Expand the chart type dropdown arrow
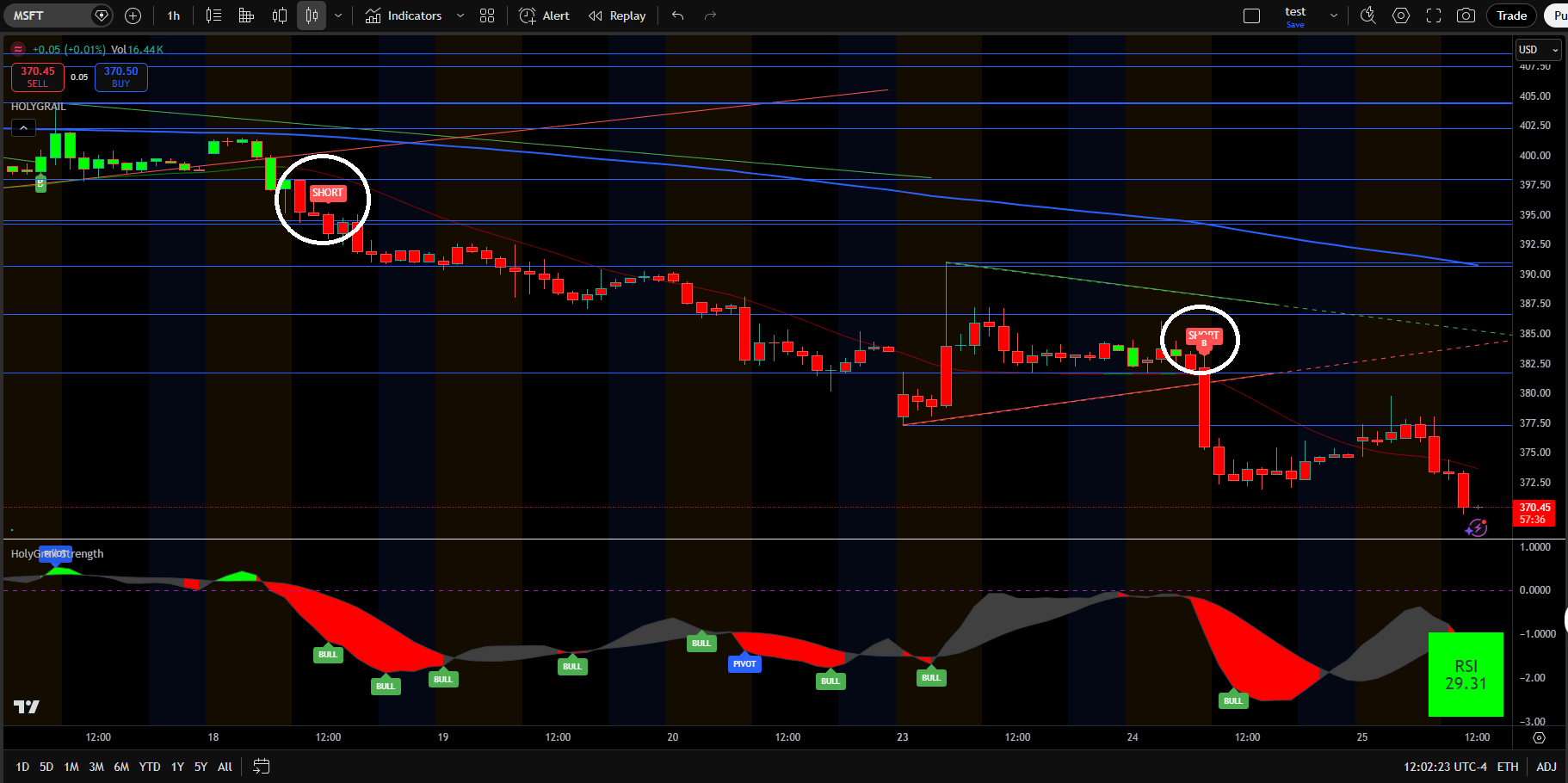This screenshot has width=1568, height=783. [338, 15]
